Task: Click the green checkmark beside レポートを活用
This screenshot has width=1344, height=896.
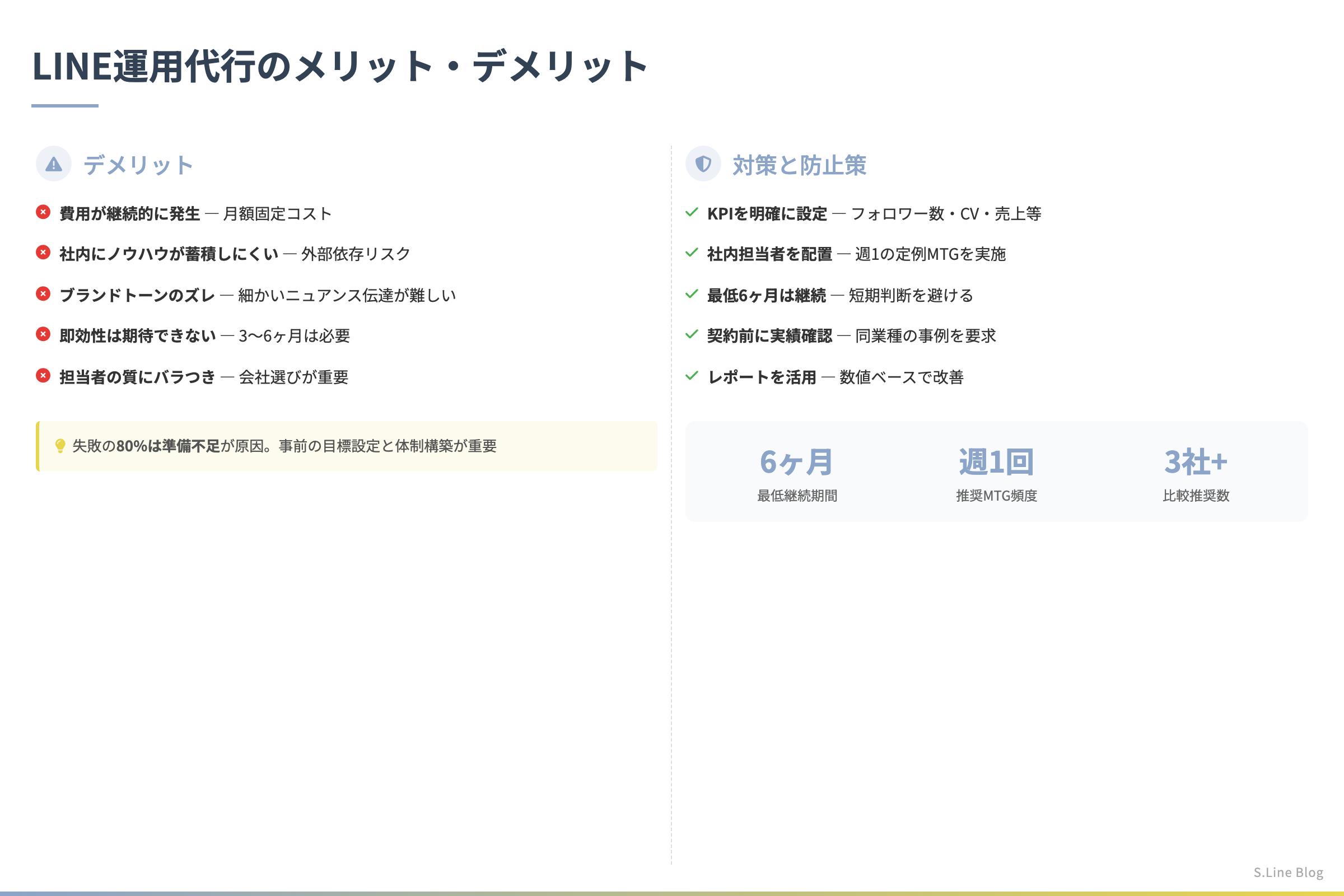Action: pyautogui.click(x=692, y=375)
